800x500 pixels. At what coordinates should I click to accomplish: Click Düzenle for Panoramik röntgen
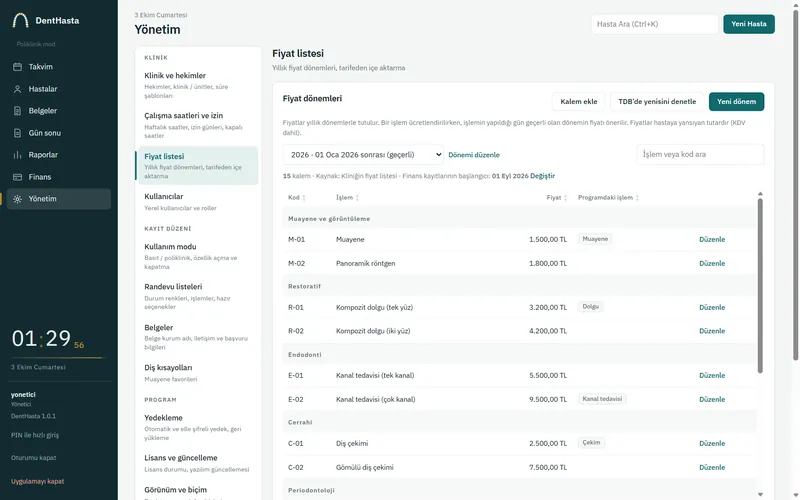(712, 263)
